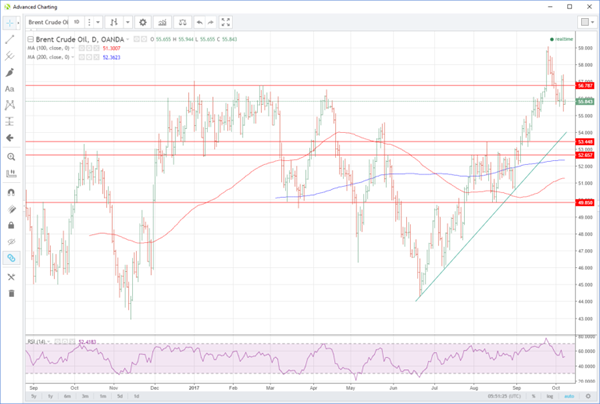Choose the text annotation tool
The height and width of the screenshot is (404, 600).
click(x=11, y=88)
